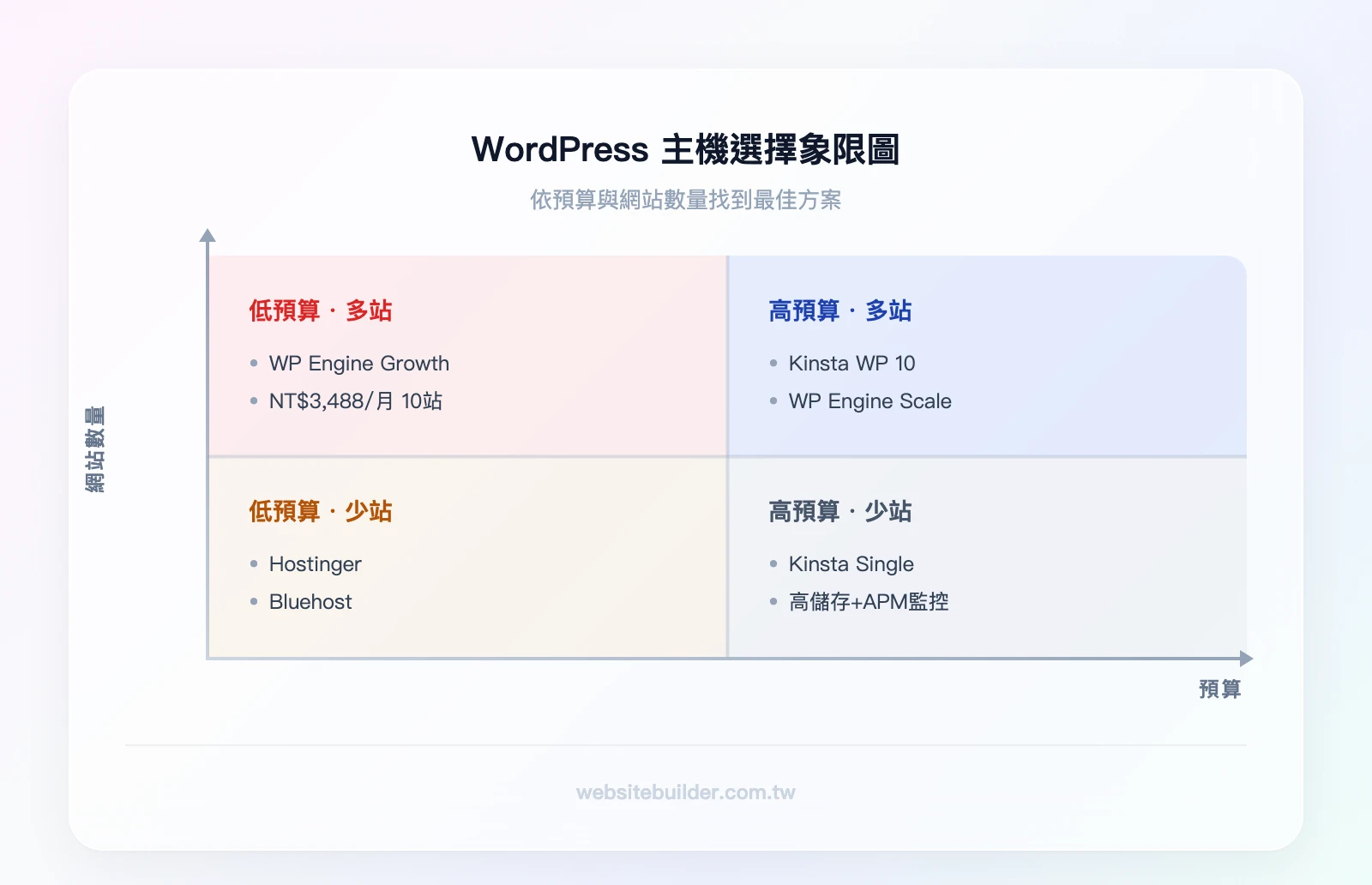This screenshot has width=1372, height=885.
Task: Click the WP Engine Scale entry
Action: tap(870, 401)
